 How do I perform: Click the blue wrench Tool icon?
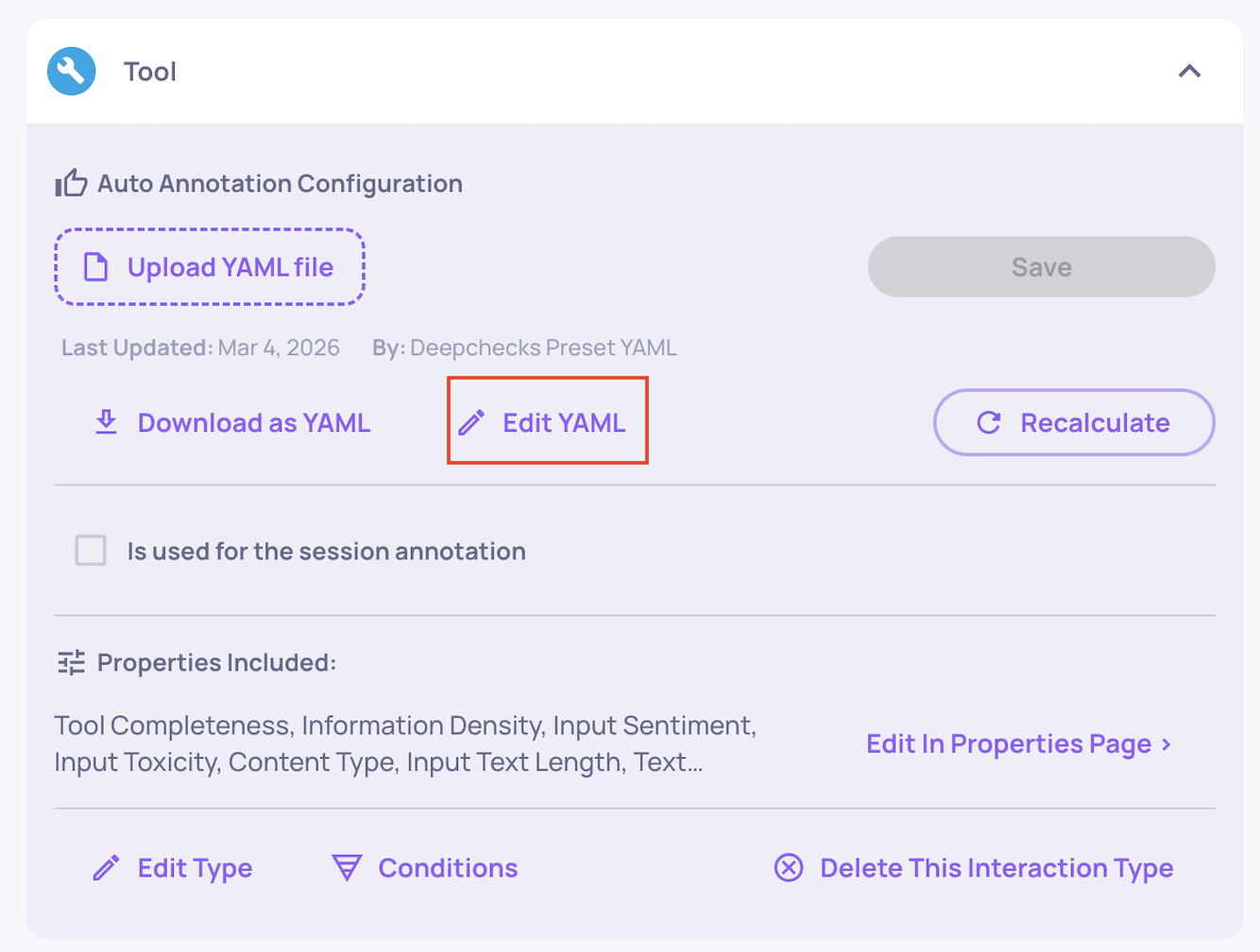coord(72,72)
